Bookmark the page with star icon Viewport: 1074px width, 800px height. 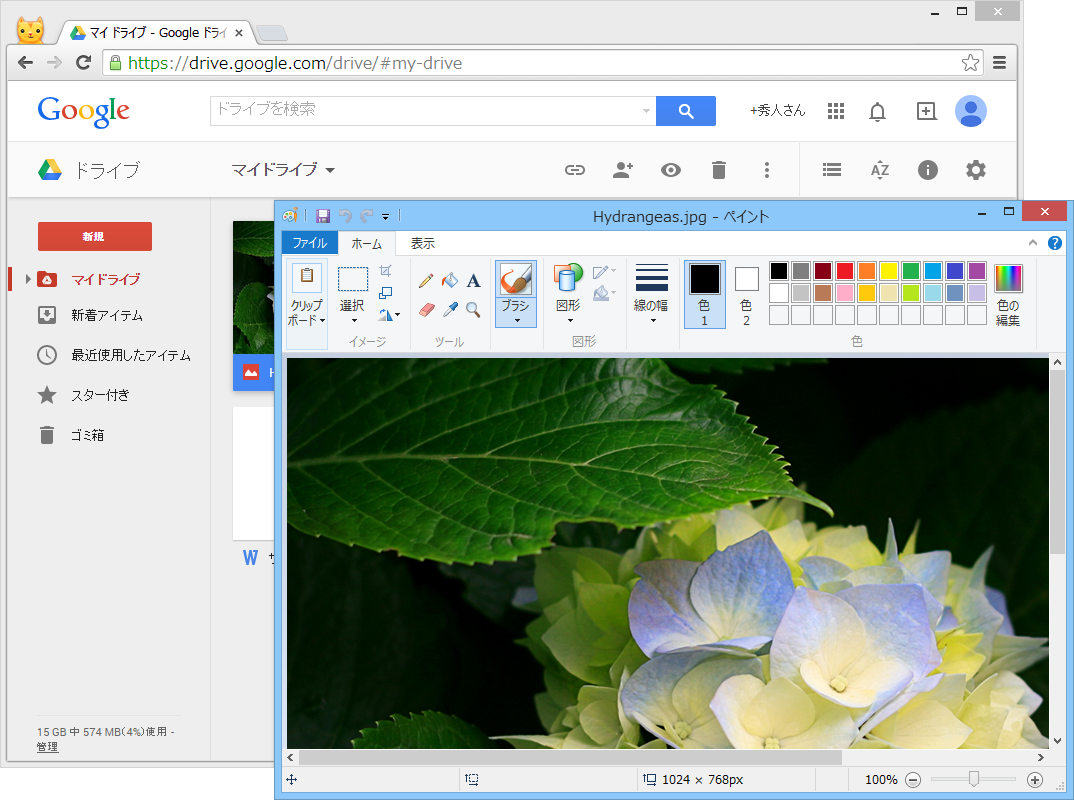pos(970,63)
